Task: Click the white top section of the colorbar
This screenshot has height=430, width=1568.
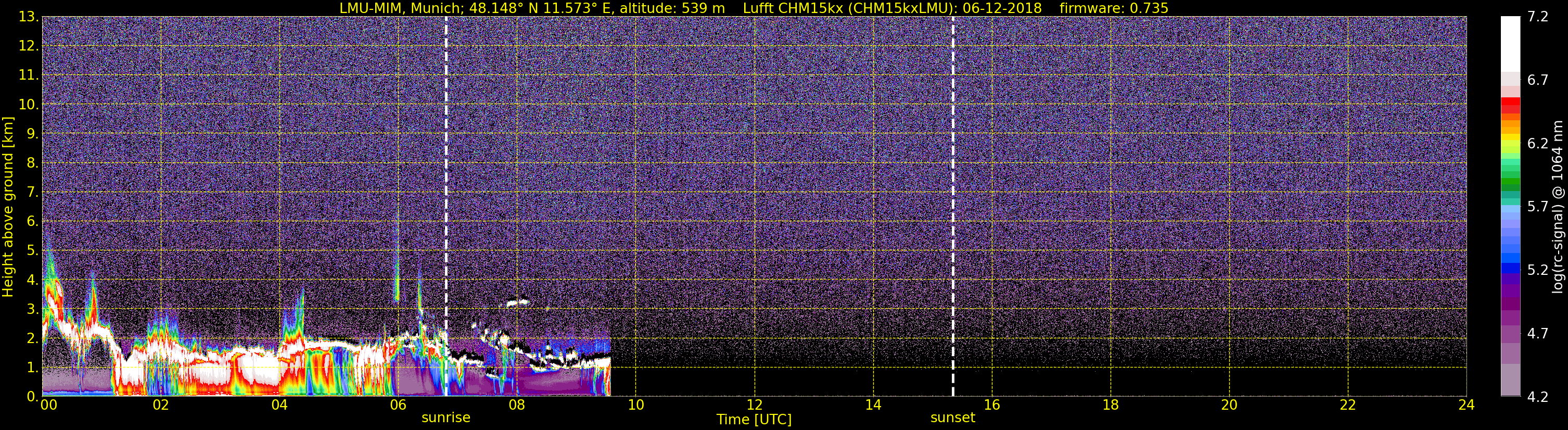Action: 1510,44
